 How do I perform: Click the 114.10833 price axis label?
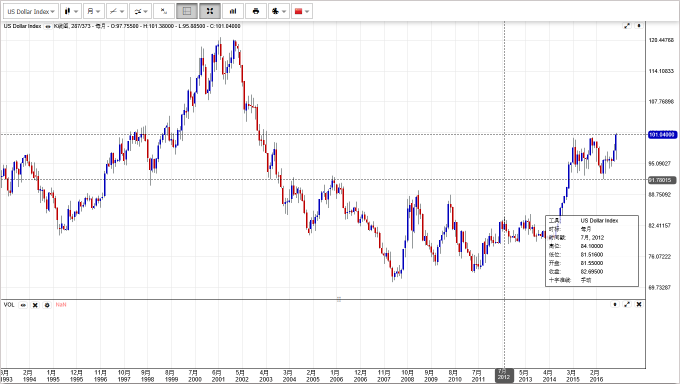661,71
